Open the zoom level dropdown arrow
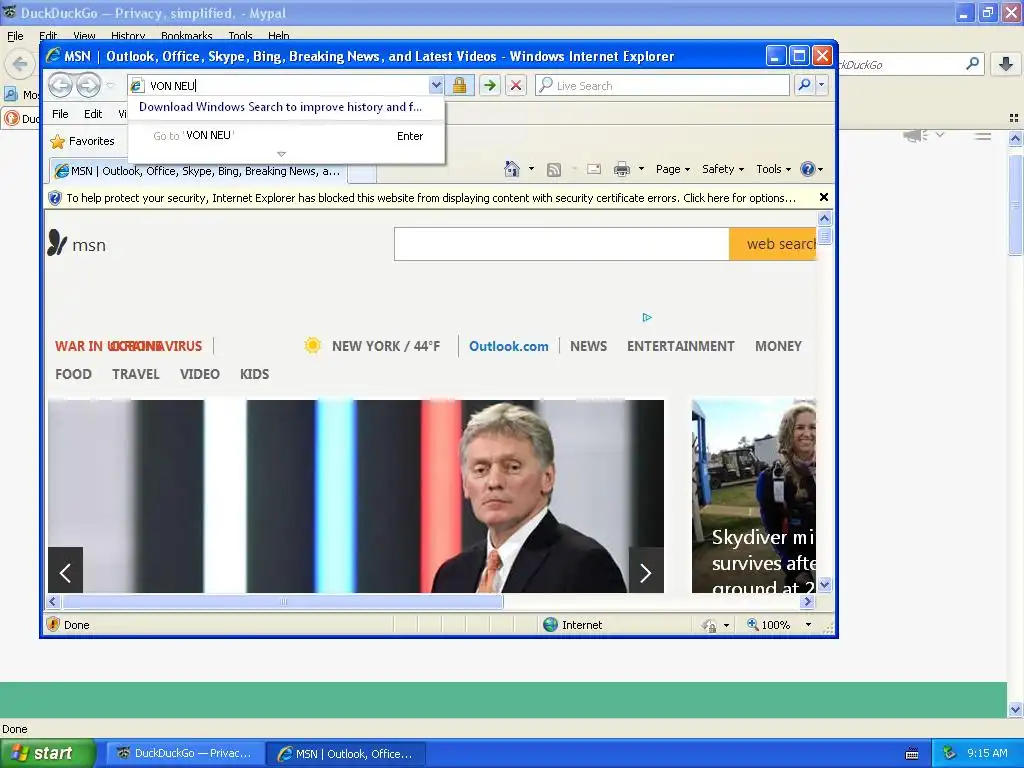The height and width of the screenshot is (768, 1024). pos(808,625)
